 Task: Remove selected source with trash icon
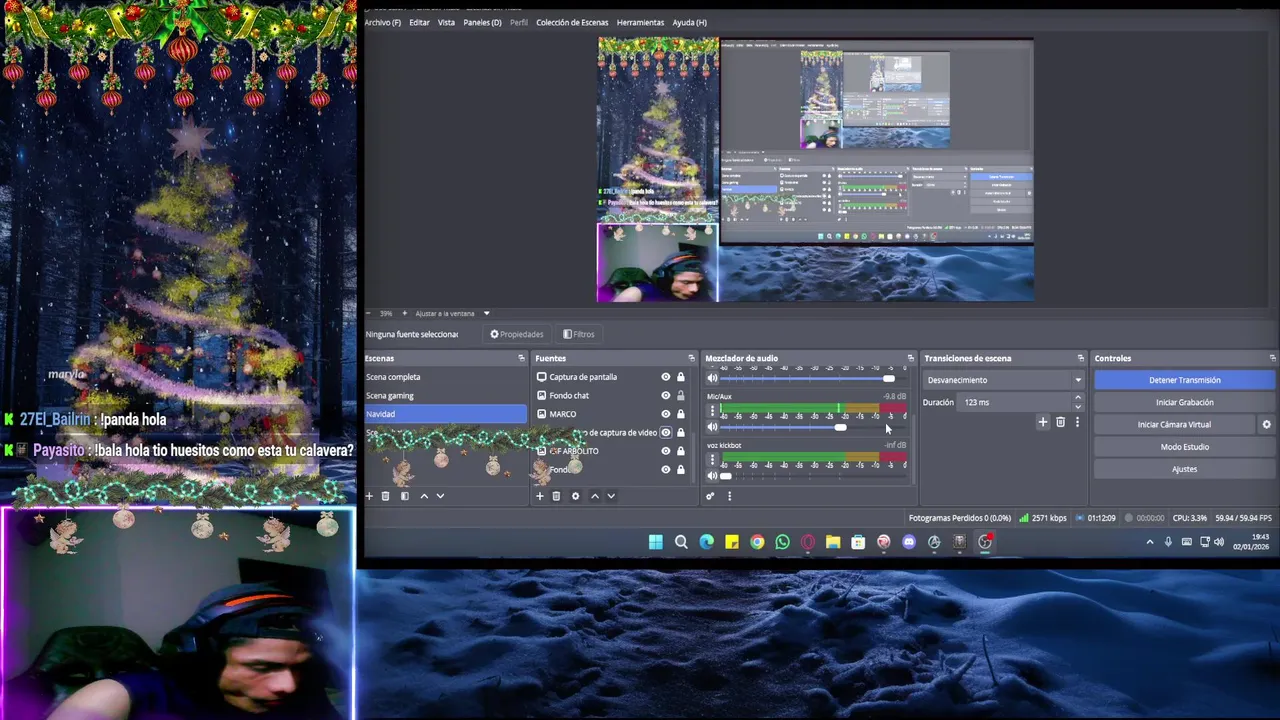click(x=556, y=496)
